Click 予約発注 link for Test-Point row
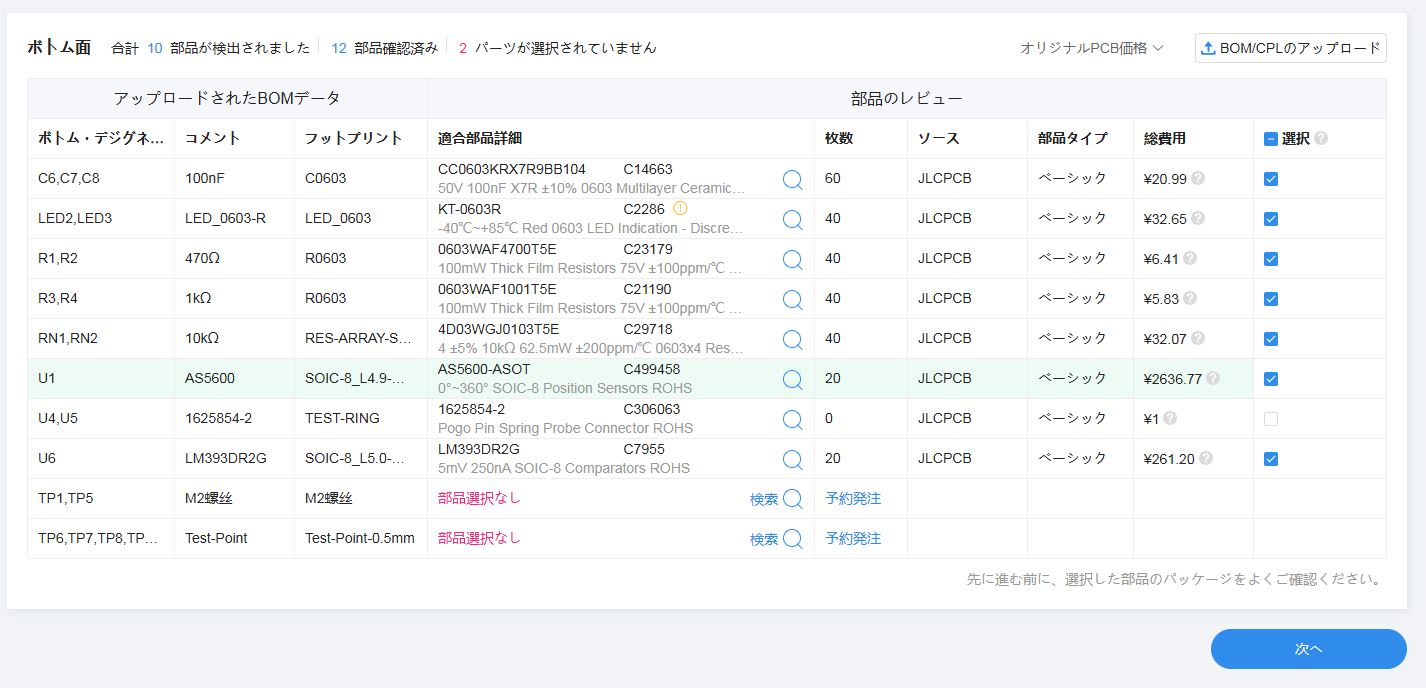This screenshot has width=1426, height=688. pos(853,538)
